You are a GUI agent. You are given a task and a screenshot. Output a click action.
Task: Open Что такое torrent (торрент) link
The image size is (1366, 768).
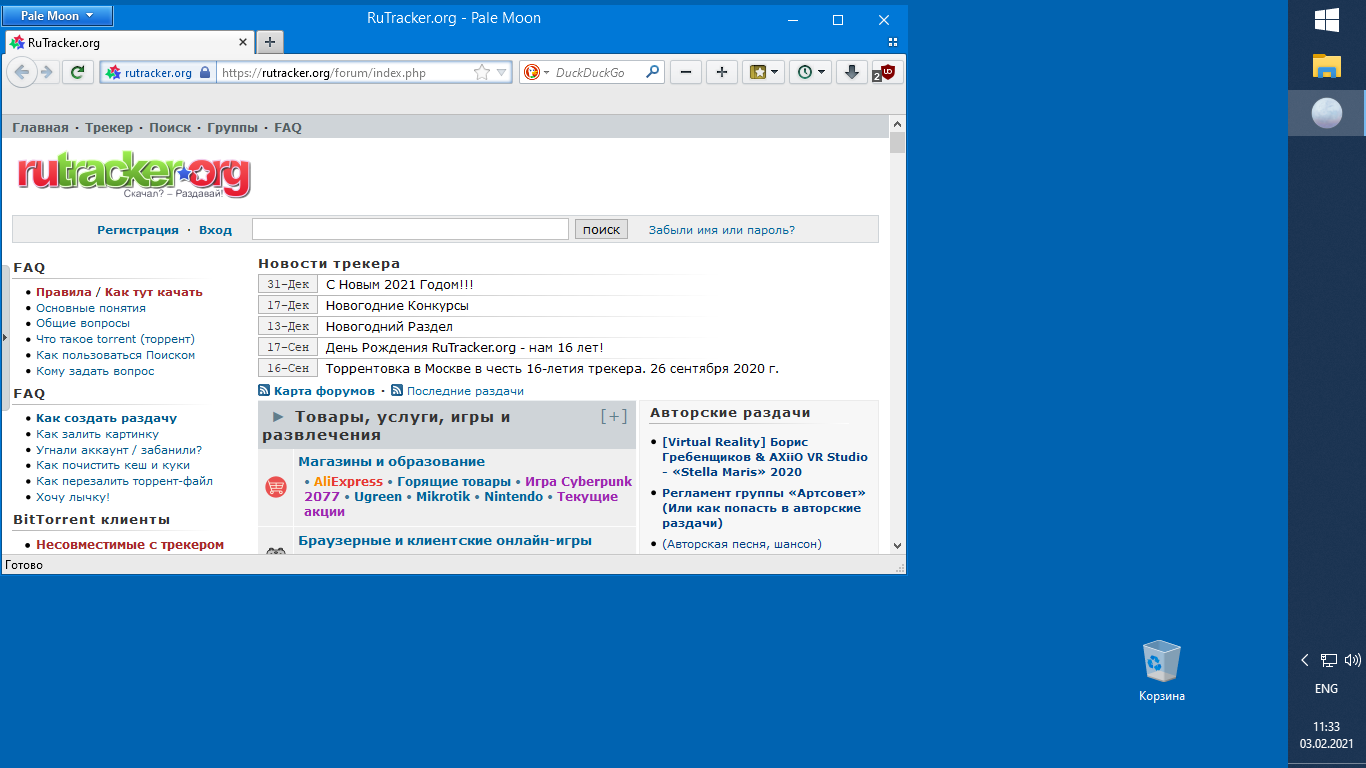(115, 339)
